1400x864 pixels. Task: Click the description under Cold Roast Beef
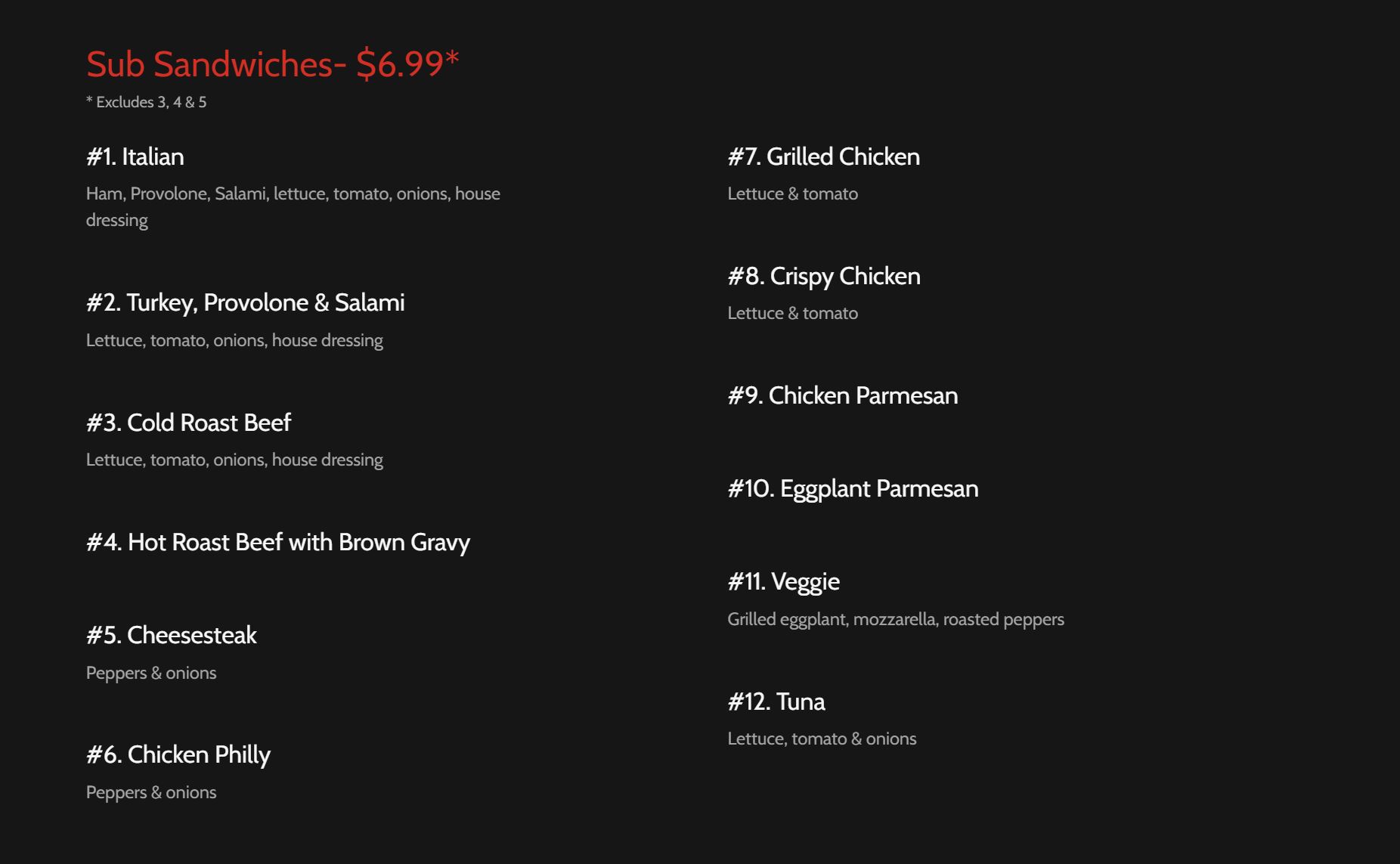tap(234, 460)
